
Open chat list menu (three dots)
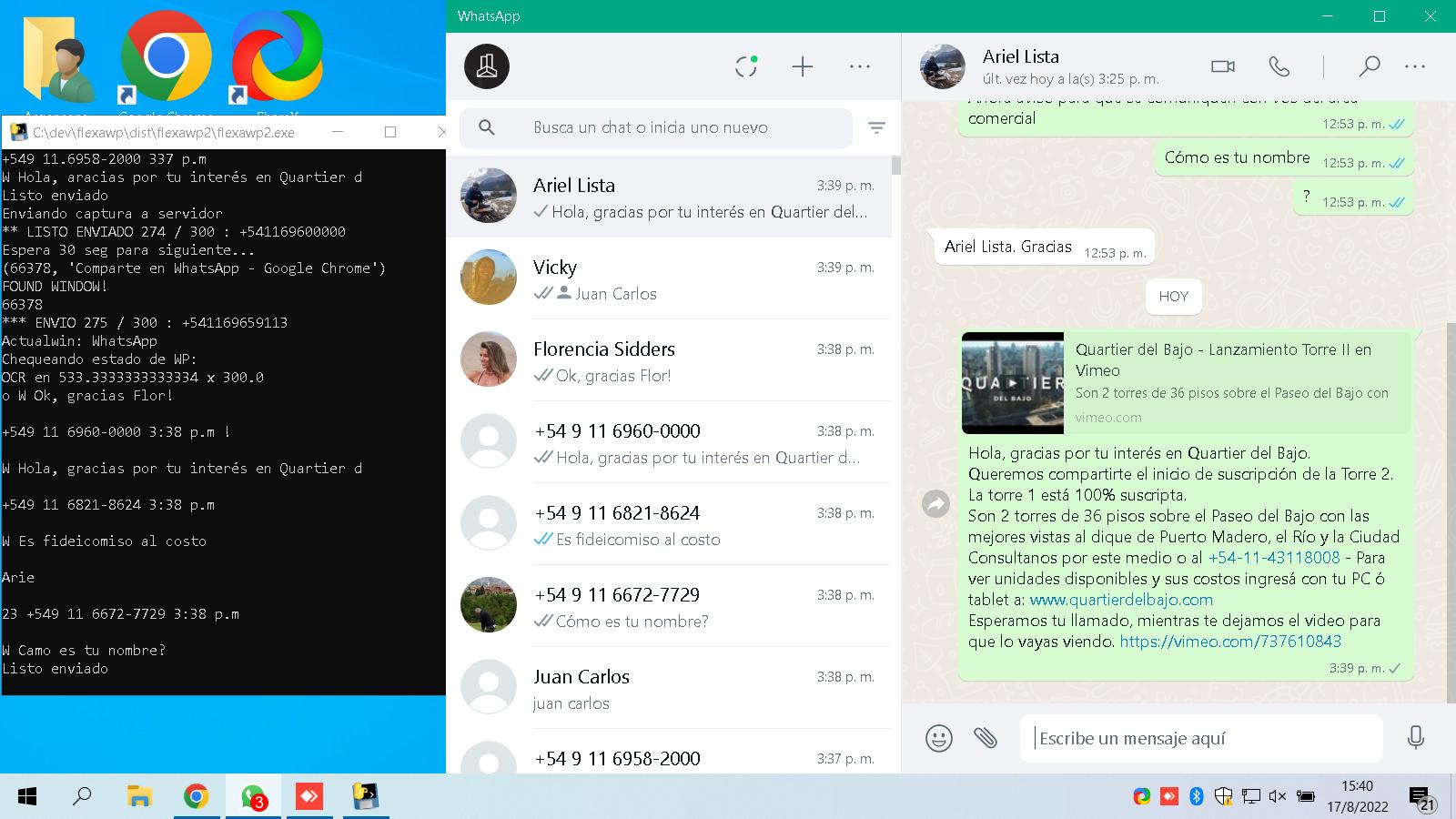[x=860, y=66]
